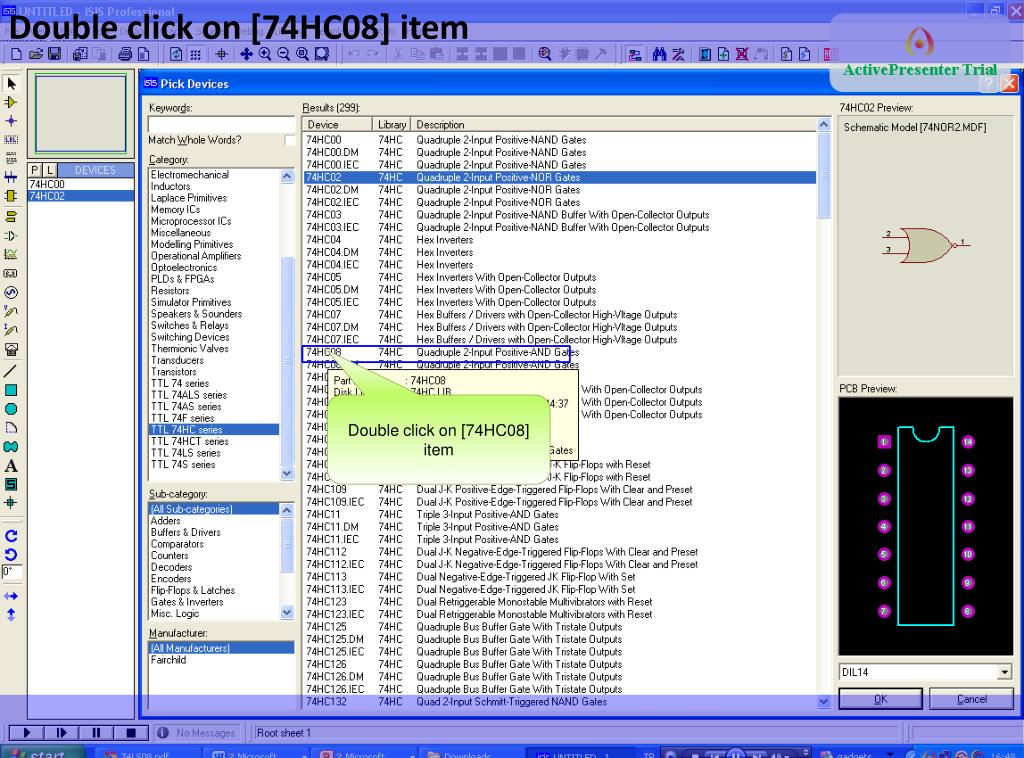Click the Rotate Clockwise icon
This screenshot has height=758, width=1024.
11,536
